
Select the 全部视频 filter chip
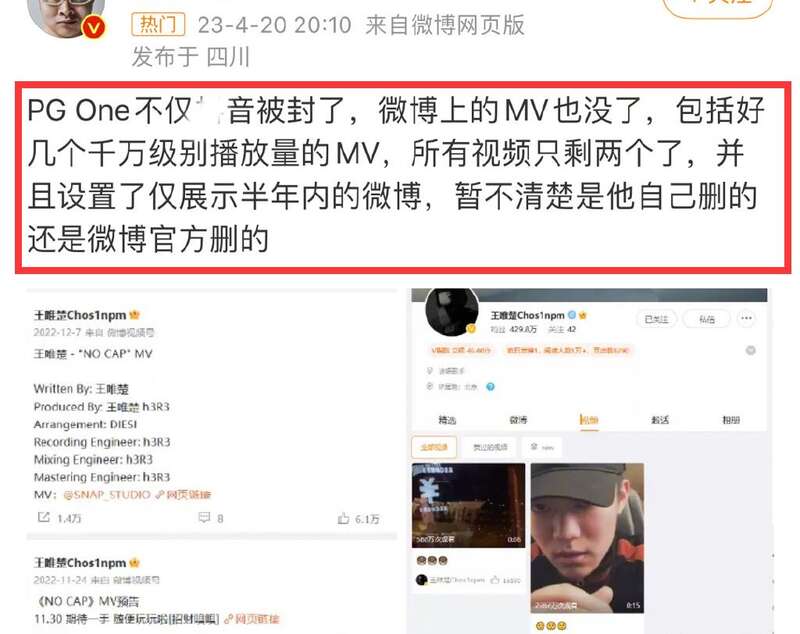pos(434,447)
